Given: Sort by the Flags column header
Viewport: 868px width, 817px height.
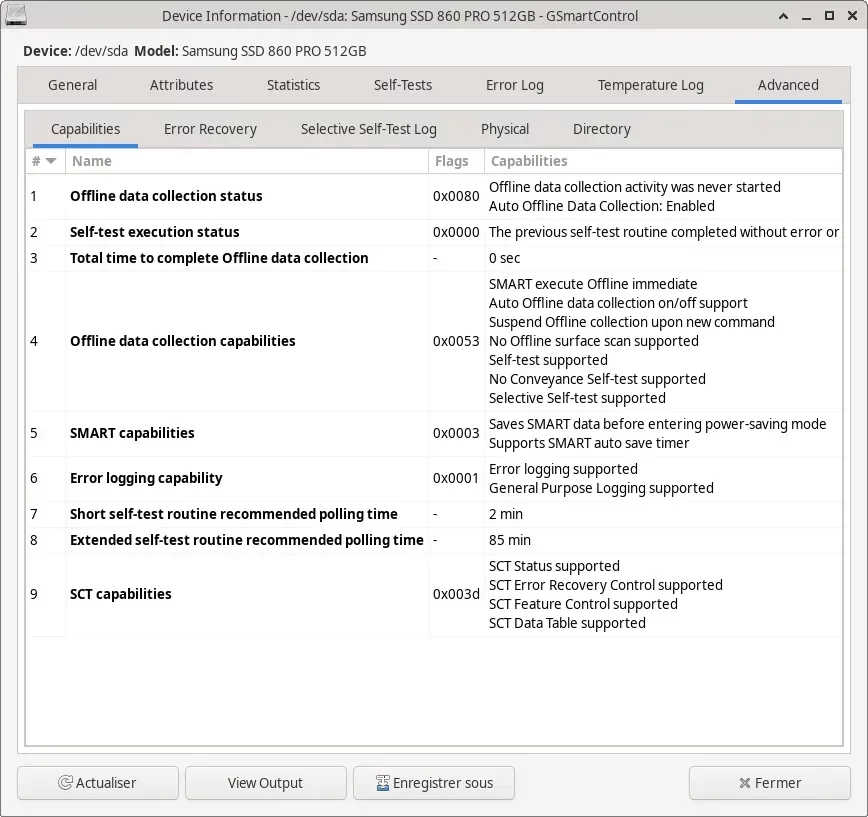Looking at the screenshot, I should (456, 161).
